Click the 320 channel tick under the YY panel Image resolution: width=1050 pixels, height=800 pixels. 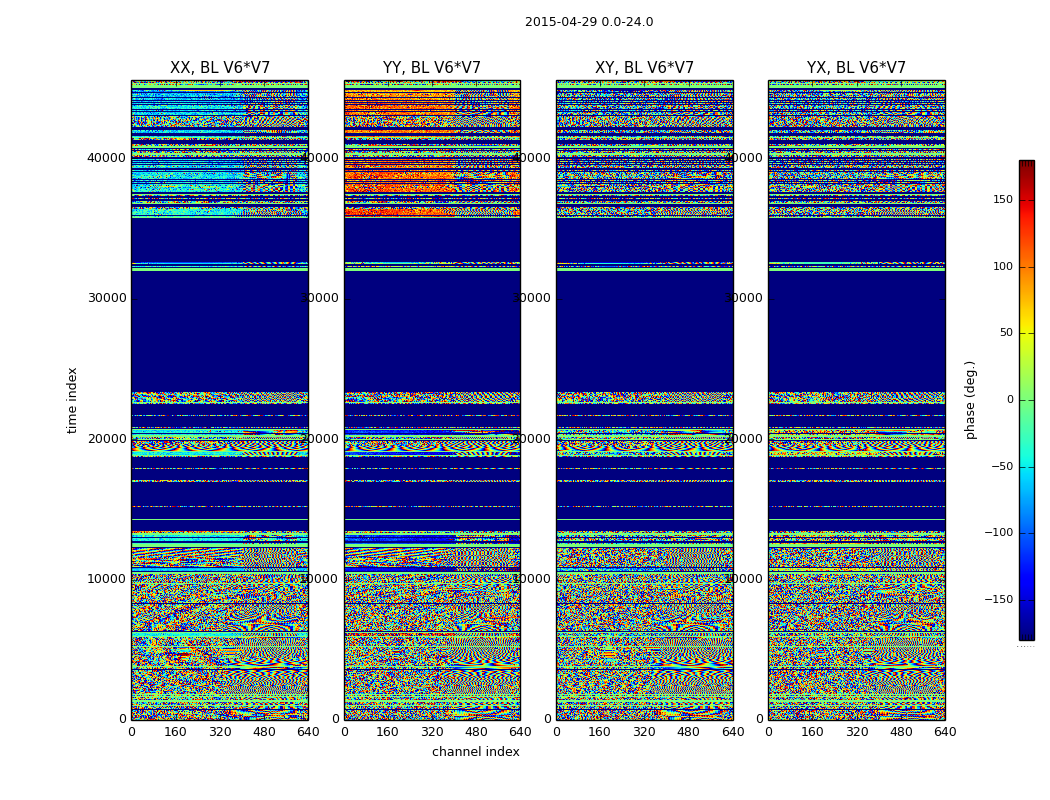tap(432, 732)
